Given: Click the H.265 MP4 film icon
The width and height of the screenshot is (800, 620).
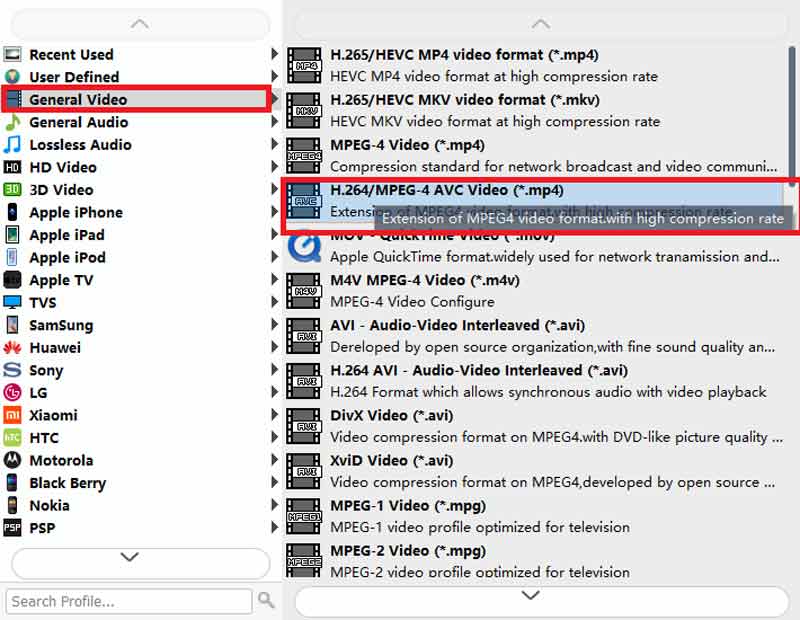Looking at the screenshot, I should pos(304,65).
